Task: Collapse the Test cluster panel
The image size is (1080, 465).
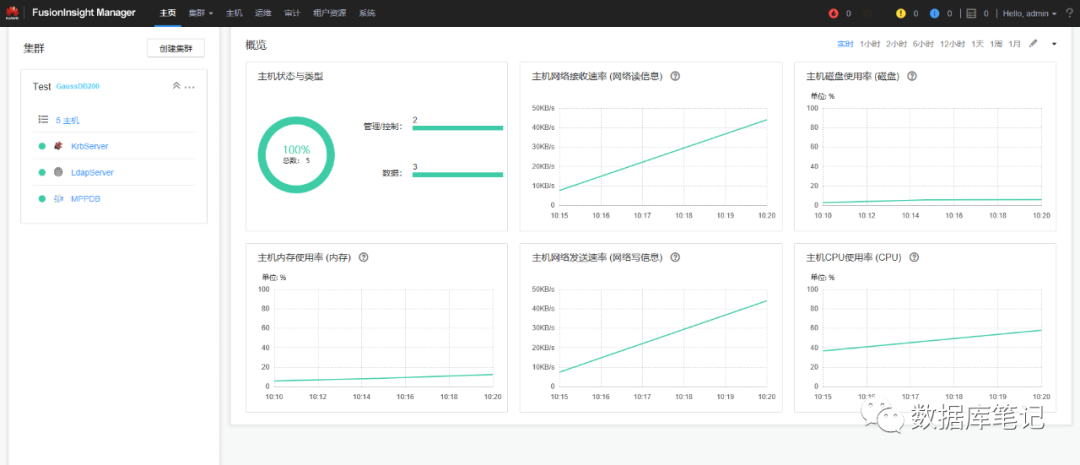Action: tap(176, 86)
